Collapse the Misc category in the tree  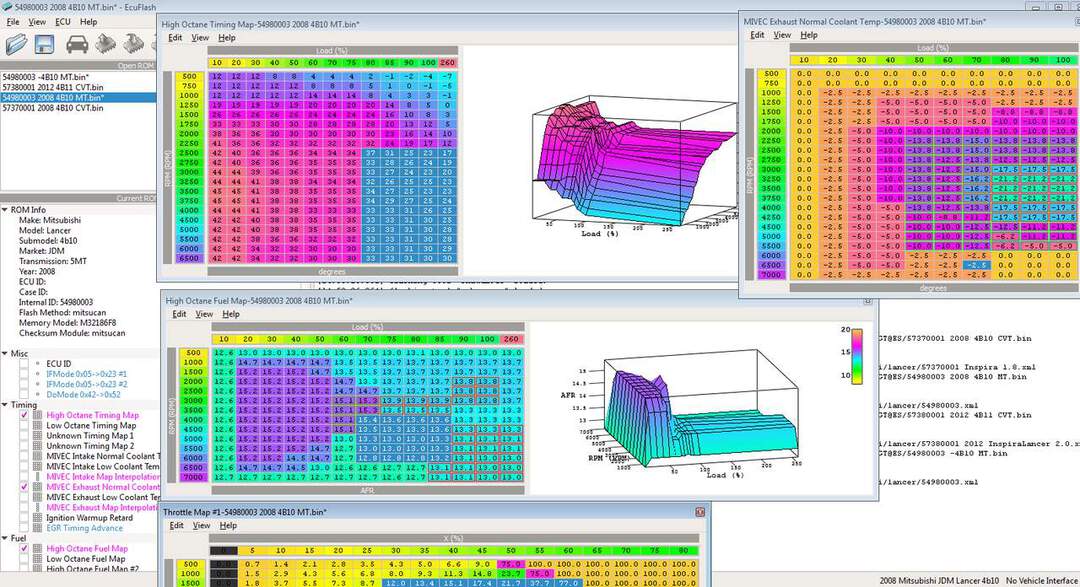point(6,353)
